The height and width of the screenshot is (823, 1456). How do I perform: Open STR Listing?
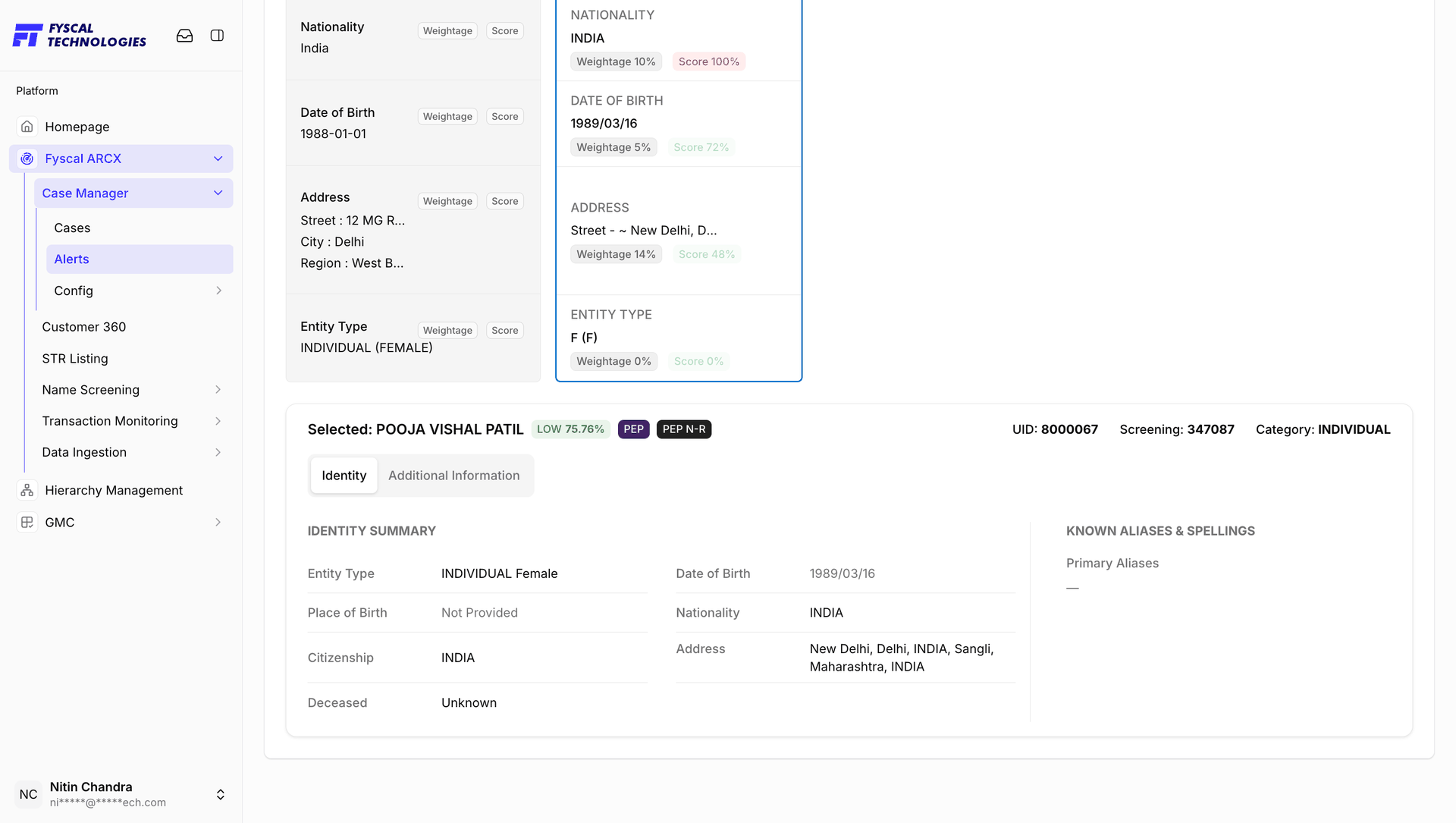pyautogui.click(x=74, y=358)
